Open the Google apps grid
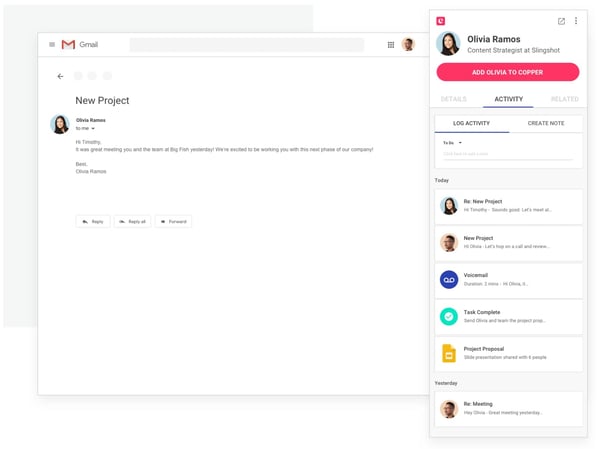 (391, 45)
